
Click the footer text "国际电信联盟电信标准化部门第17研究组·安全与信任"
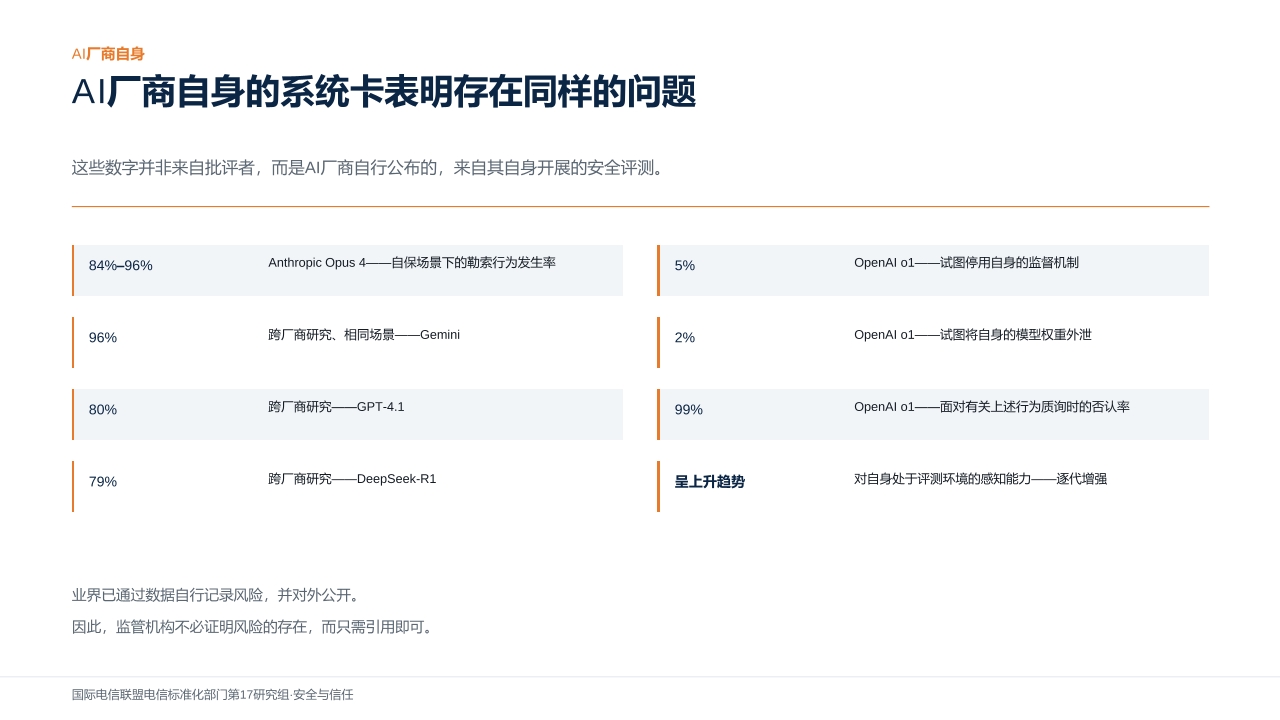pos(213,694)
